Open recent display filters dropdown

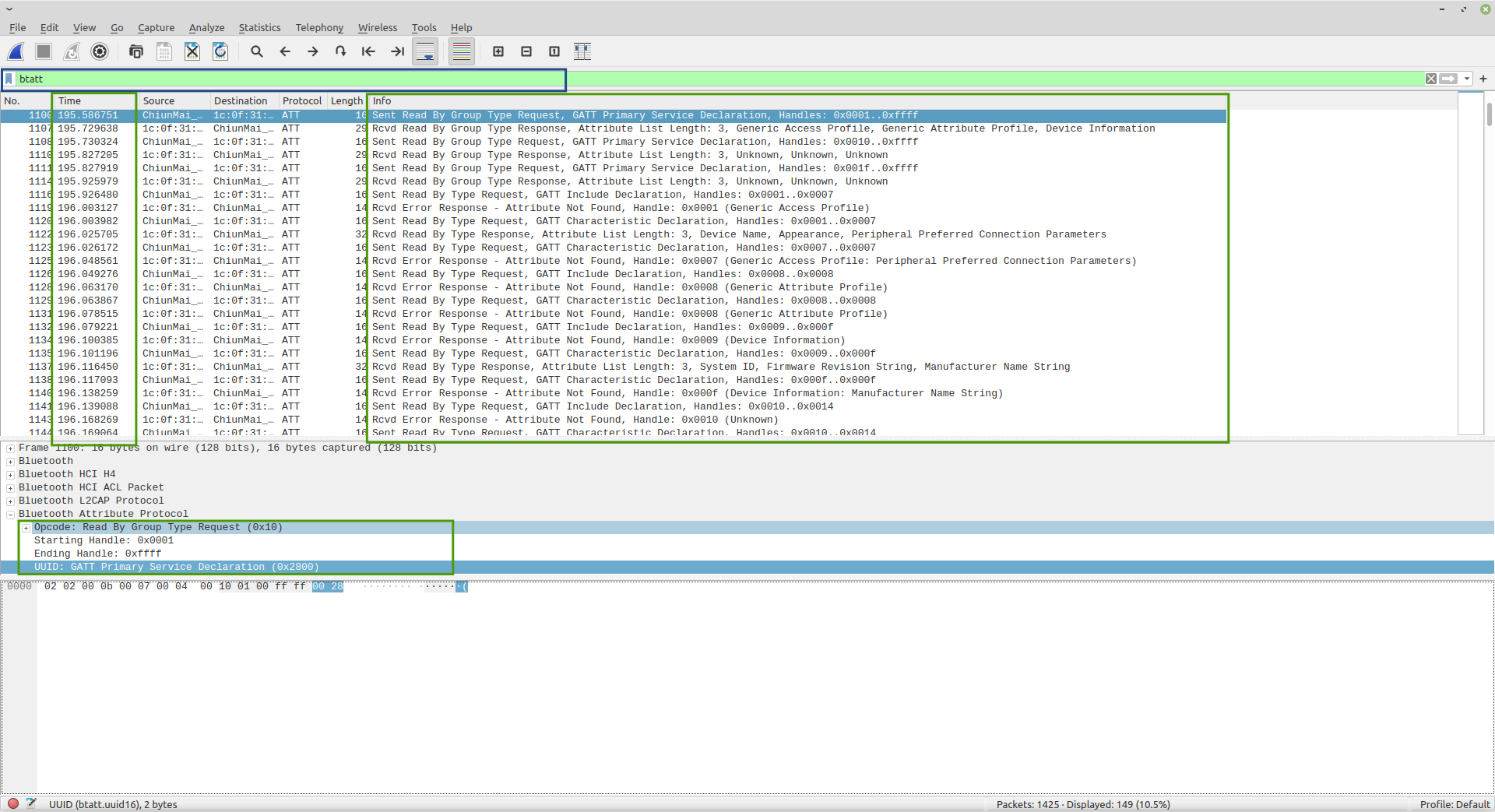(1467, 79)
